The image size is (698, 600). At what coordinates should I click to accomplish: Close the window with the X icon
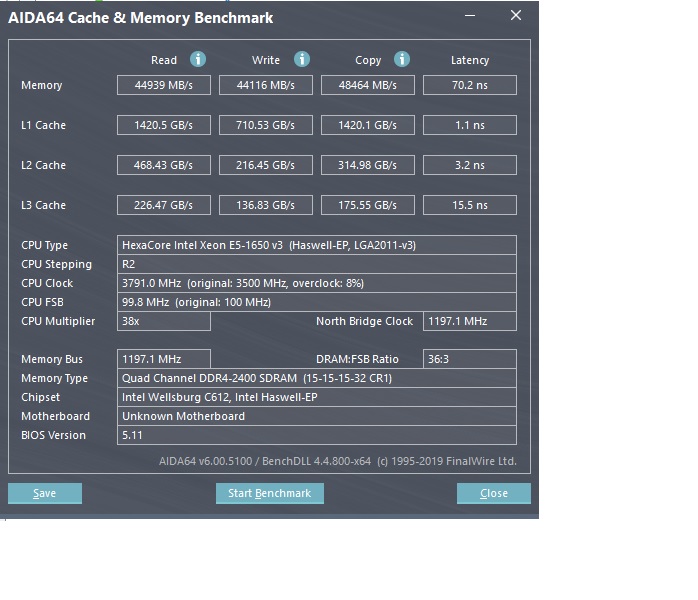(515, 15)
